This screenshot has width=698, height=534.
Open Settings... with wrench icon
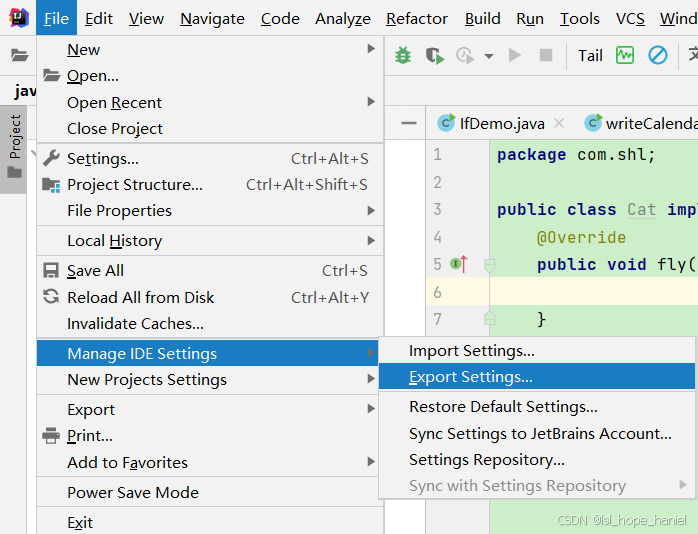[x=210, y=158]
